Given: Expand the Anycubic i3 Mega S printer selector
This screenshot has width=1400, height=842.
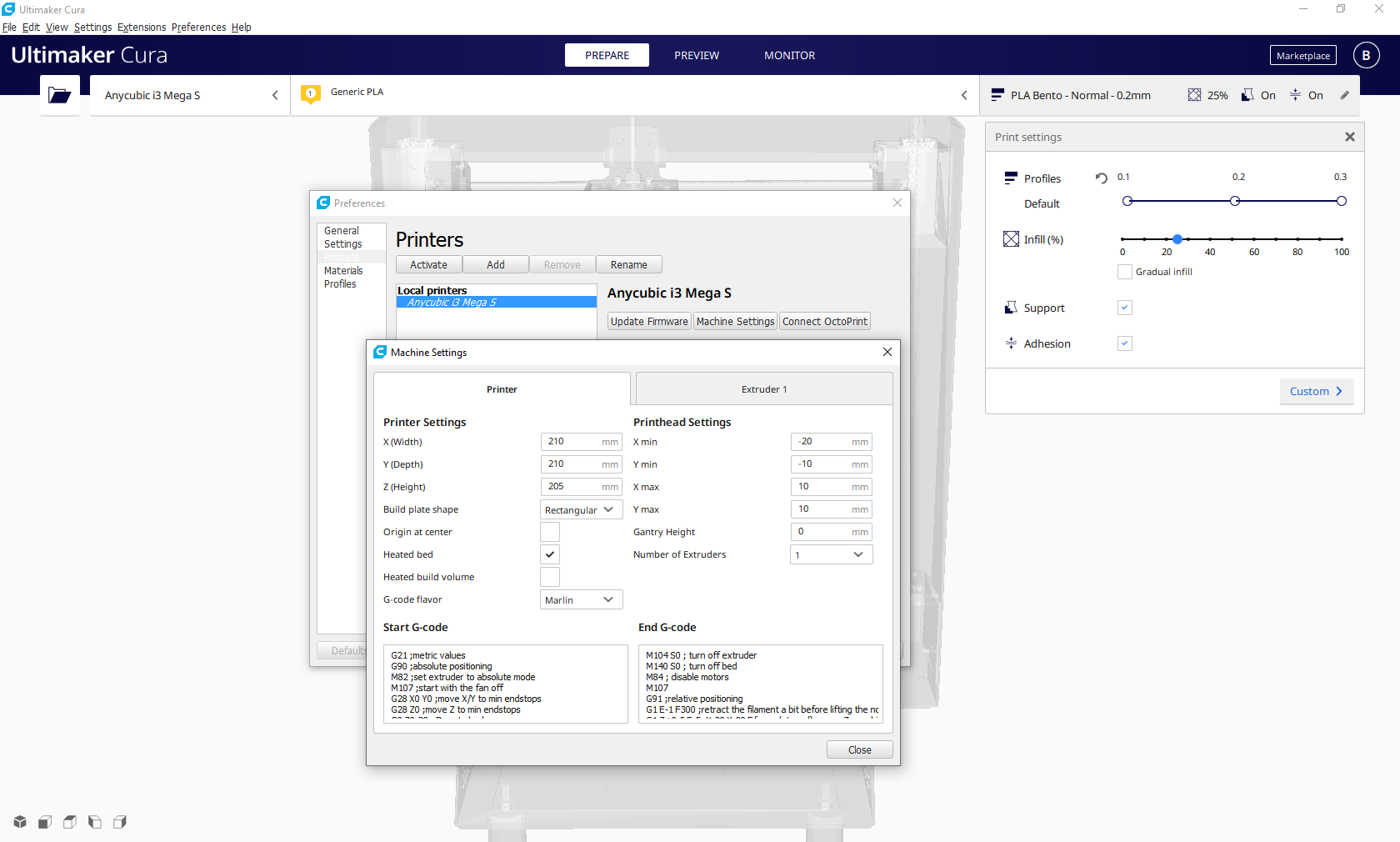Looking at the screenshot, I should point(190,95).
